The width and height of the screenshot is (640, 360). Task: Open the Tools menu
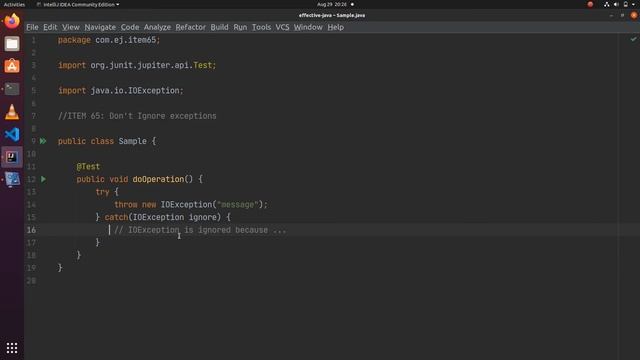261,27
